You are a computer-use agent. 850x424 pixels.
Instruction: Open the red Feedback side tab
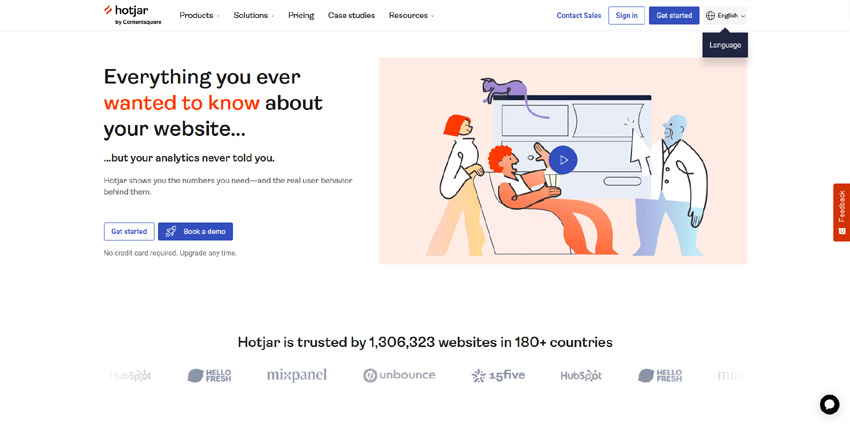(841, 212)
